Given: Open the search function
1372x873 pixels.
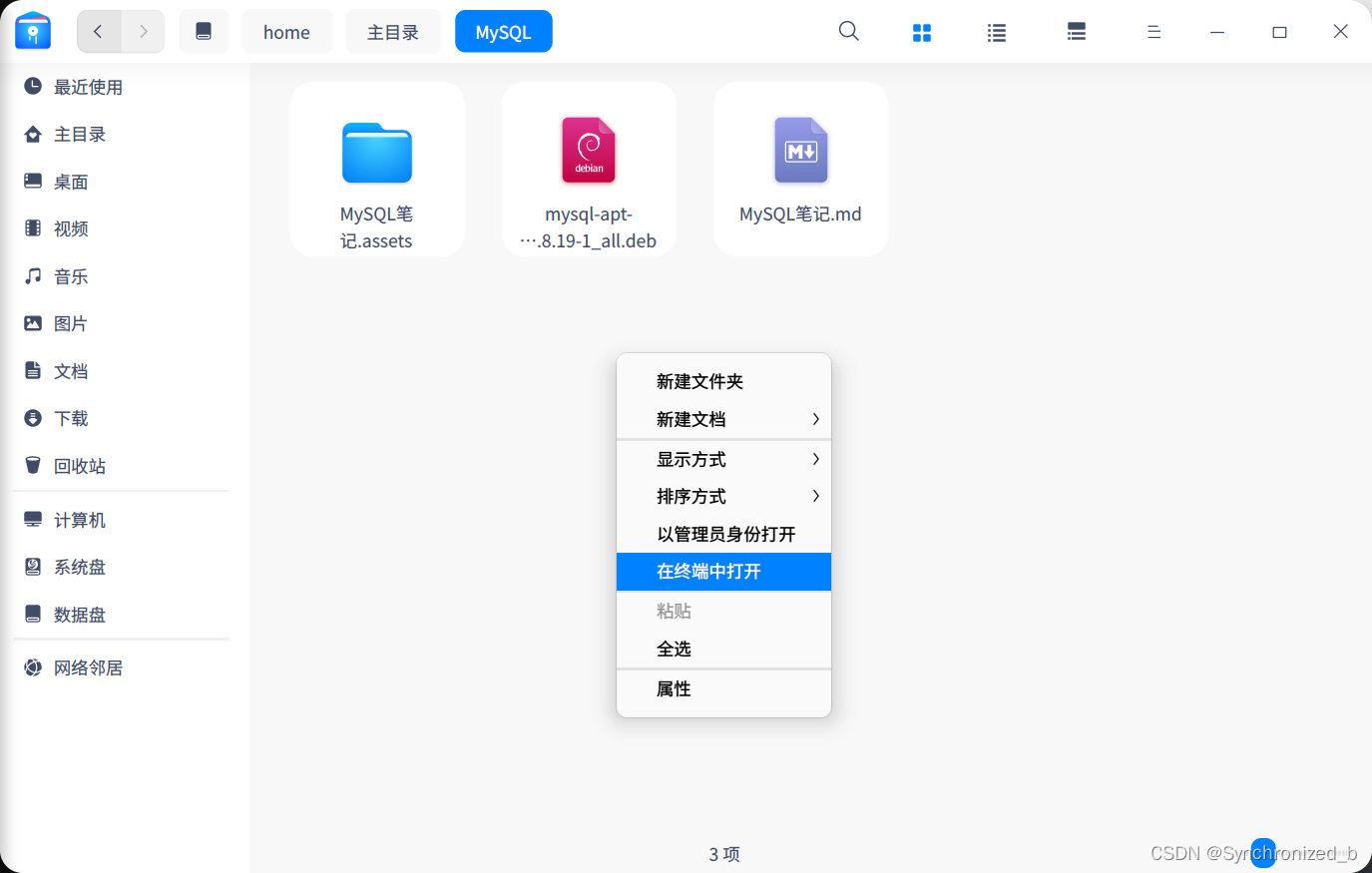Looking at the screenshot, I should coord(848,31).
